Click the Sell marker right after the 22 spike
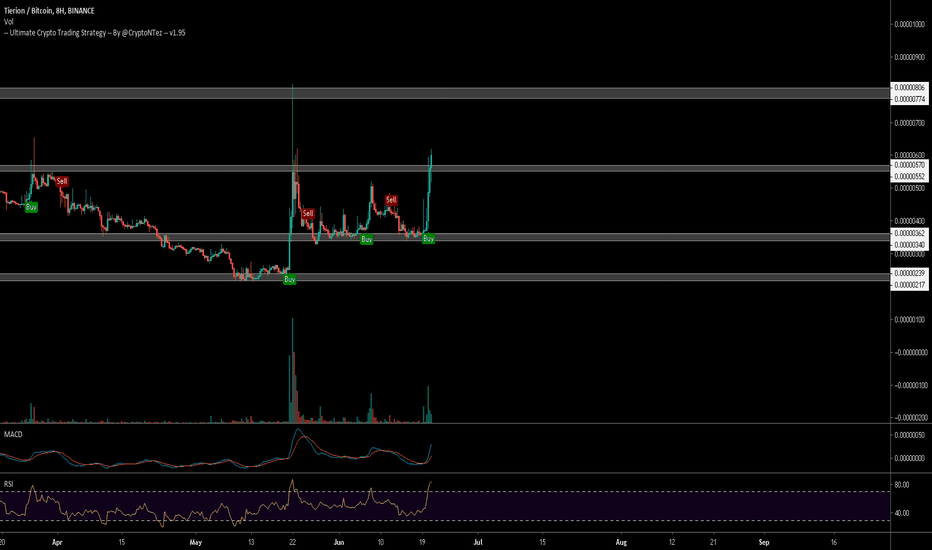932x550 pixels. 307,213
